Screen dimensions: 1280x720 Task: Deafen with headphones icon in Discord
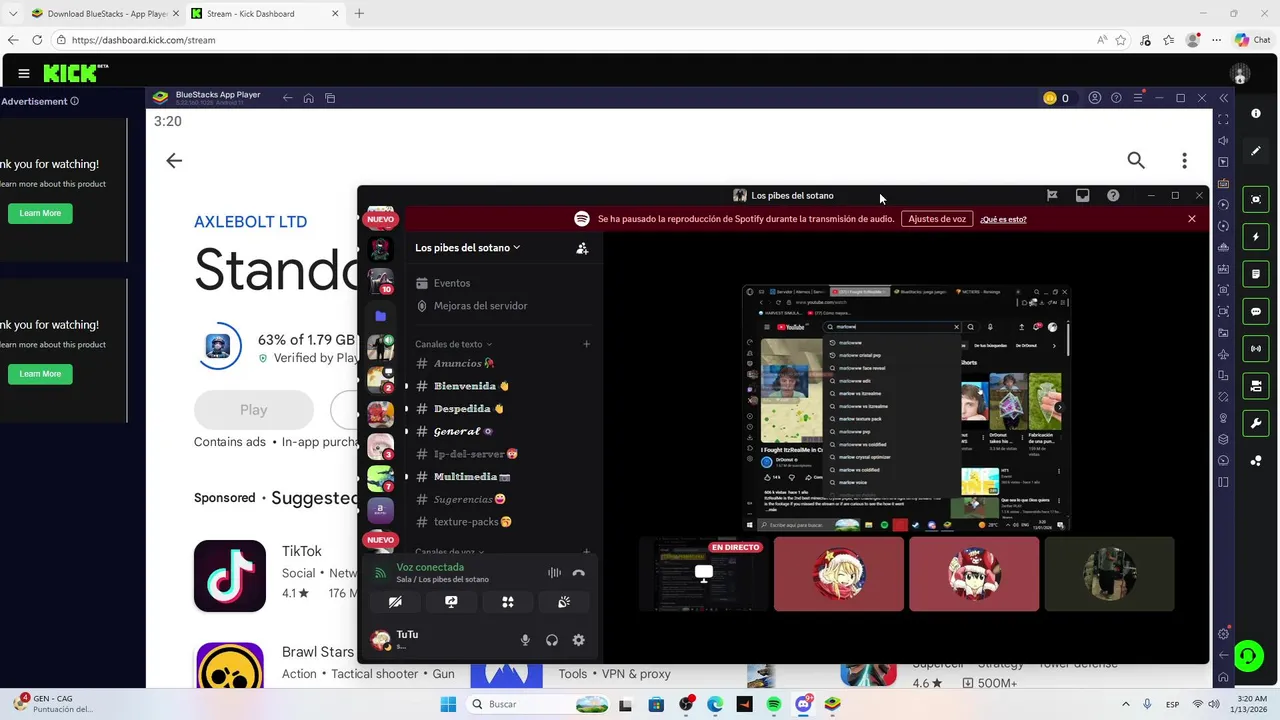point(551,640)
